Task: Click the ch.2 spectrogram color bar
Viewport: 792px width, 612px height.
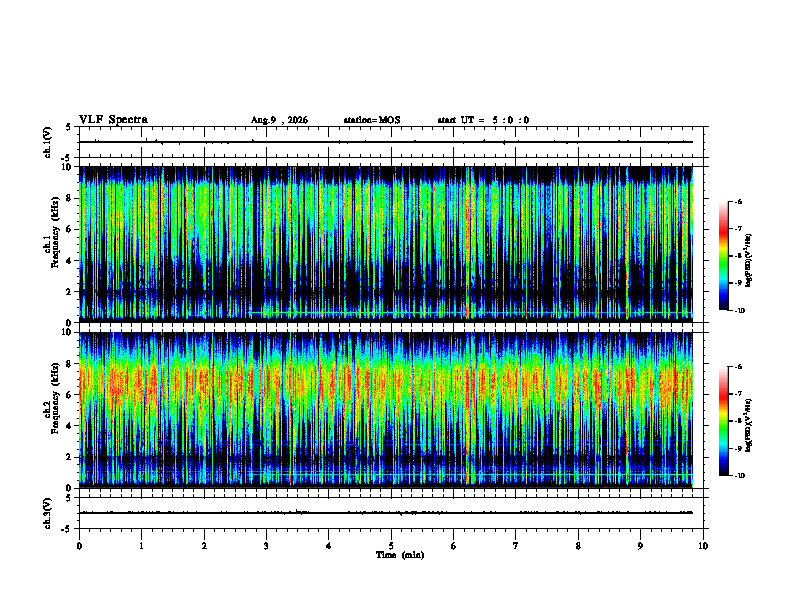Action: [x=724, y=421]
